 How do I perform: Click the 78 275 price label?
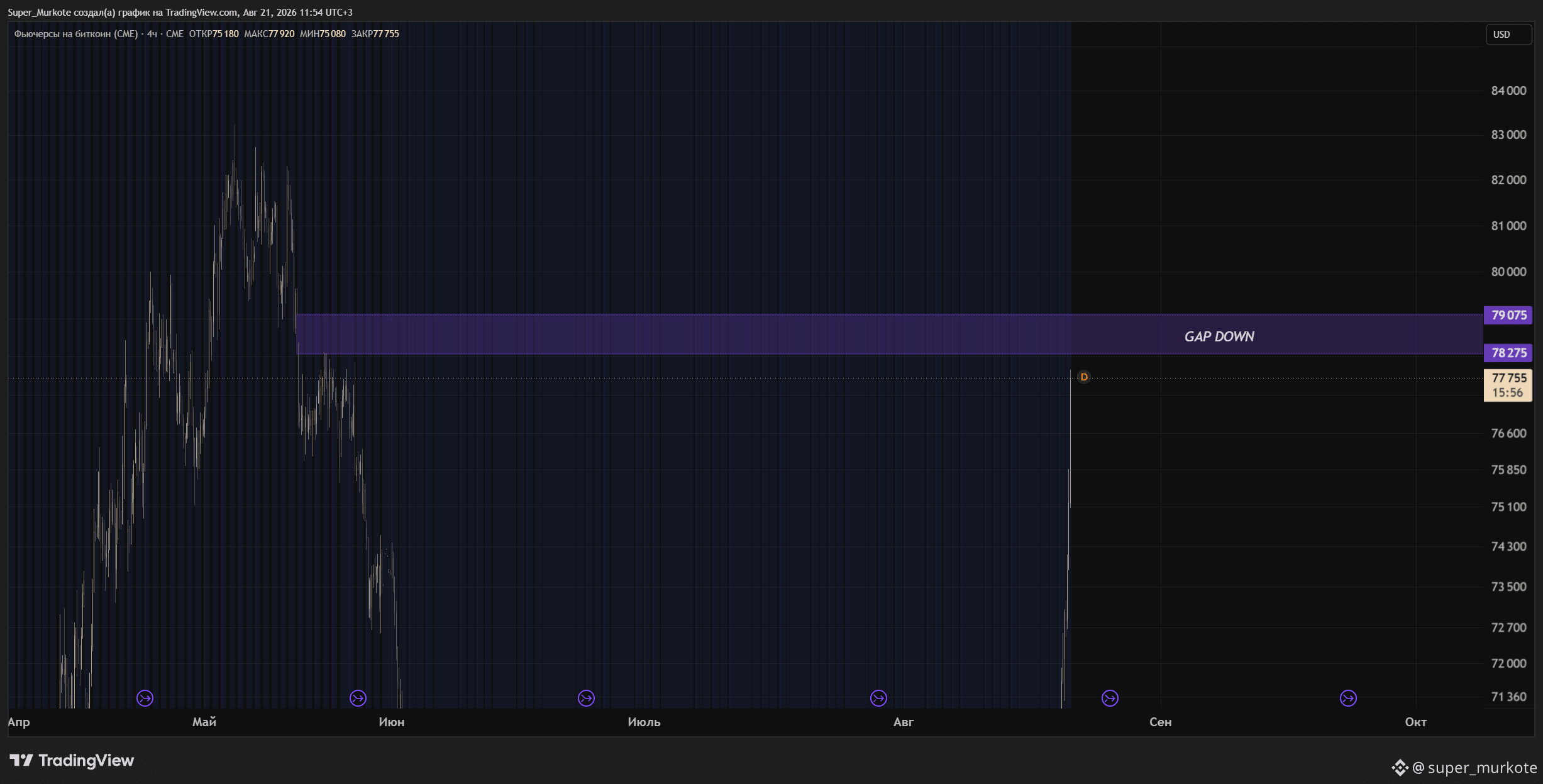pyautogui.click(x=1508, y=353)
